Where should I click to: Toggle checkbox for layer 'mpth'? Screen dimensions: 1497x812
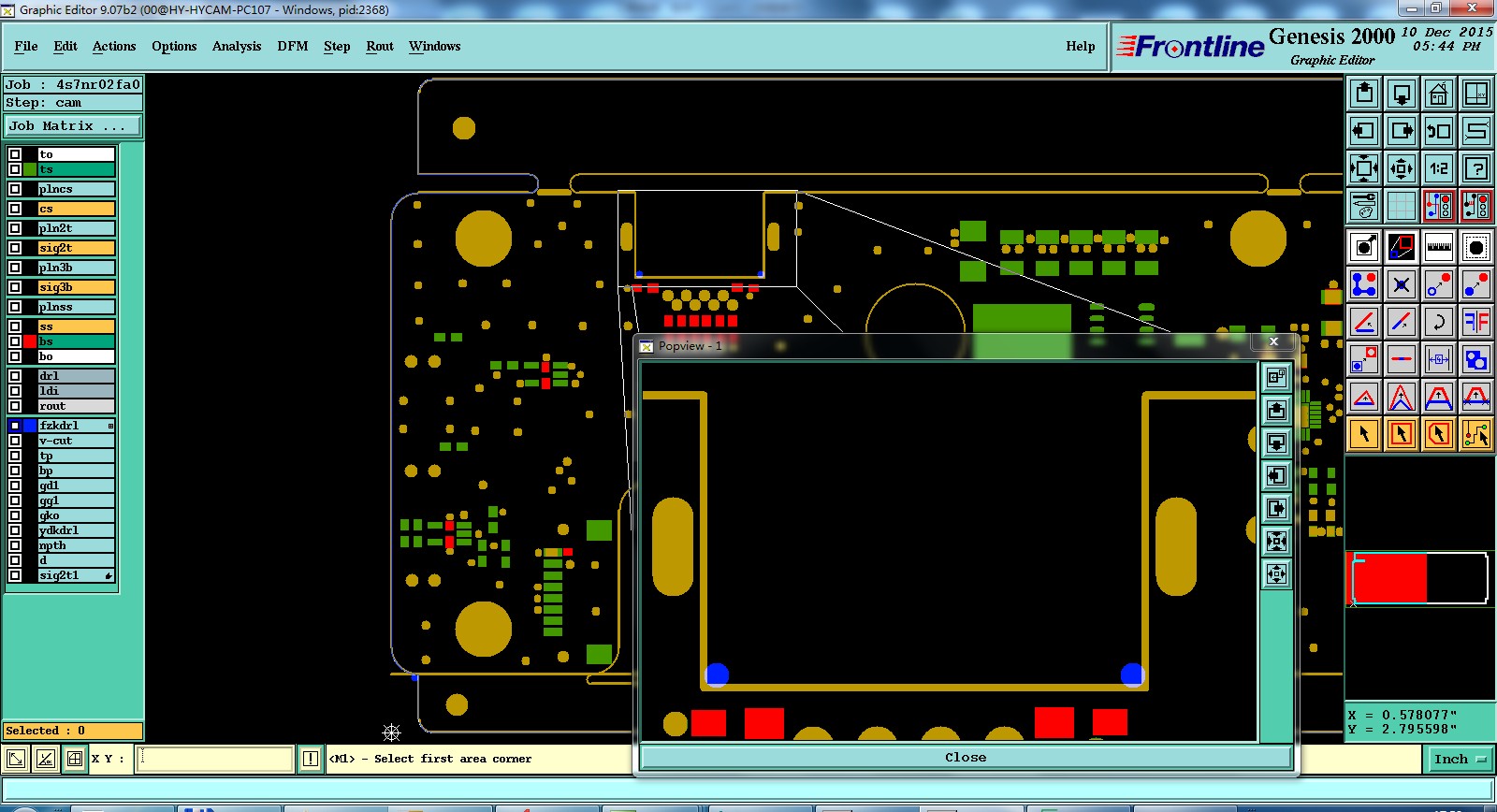point(15,545)
